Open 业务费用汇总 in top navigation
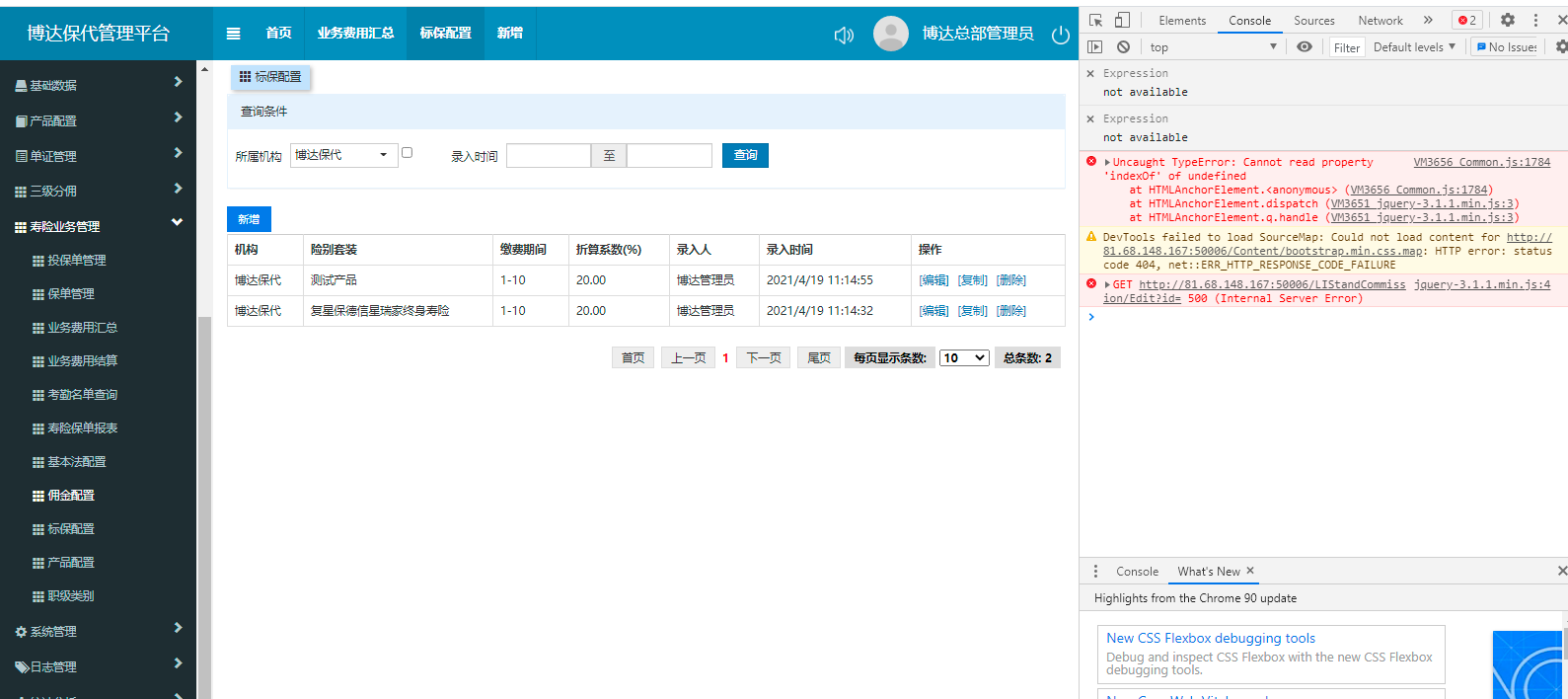Screen dimensions: 1568x699 pyautogui.click(x=355, y=34)
